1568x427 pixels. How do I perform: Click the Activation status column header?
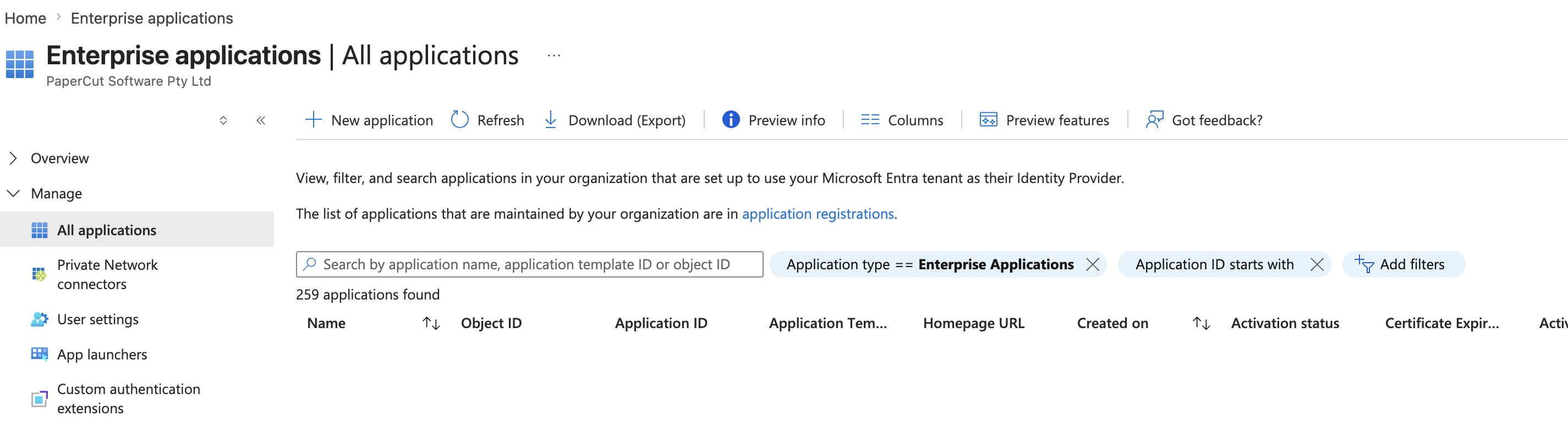[1285, 323]
